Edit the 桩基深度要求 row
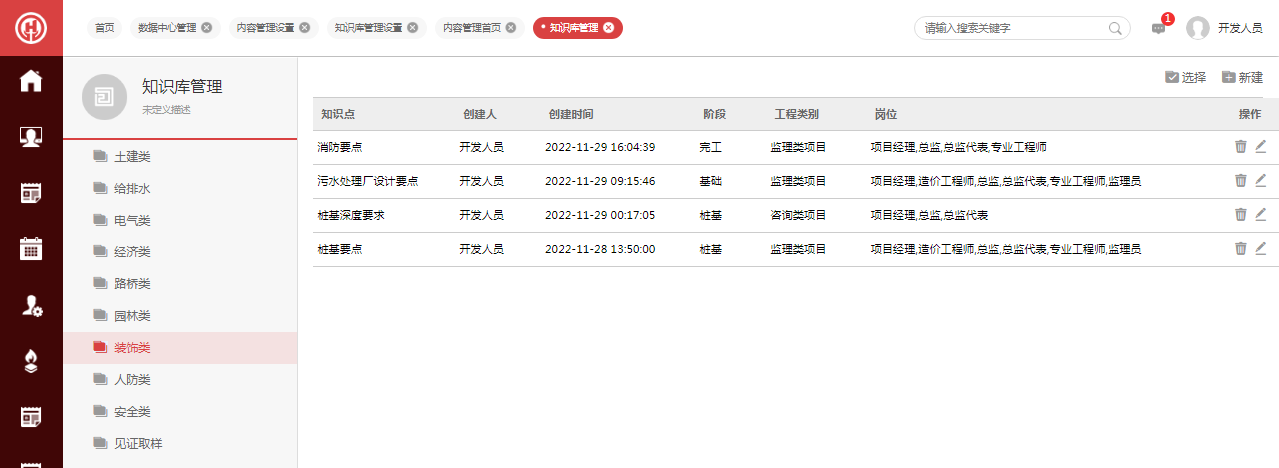This screenshot has width=1279, height=468. click(x=1261, y=215)
